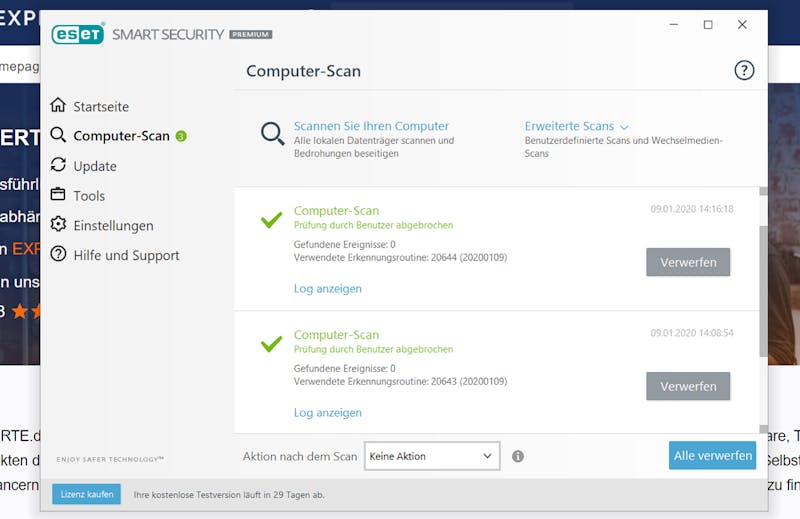Click the Computer-Scan page heading
This screenshot has height=519, width=800.
303,71
